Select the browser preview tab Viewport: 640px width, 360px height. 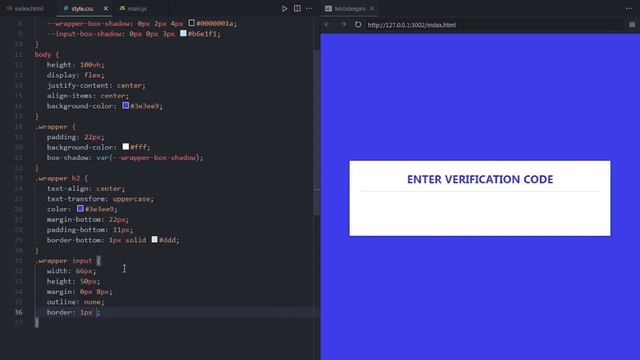tap(349, 8)
